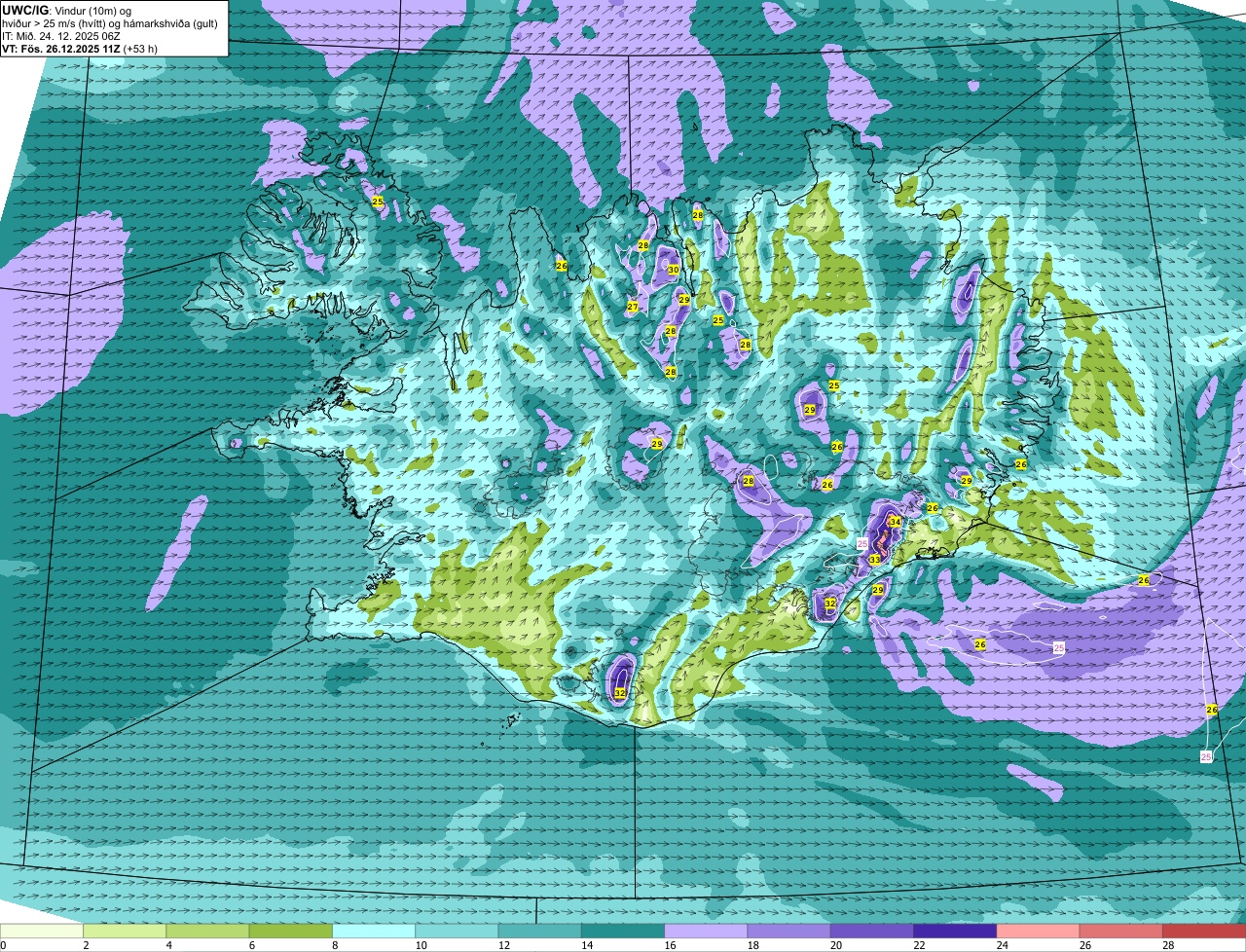Select the lavender 16–18 m/s legend swatch
The height and width of the screenshot is (952, 1246).
click(x=706, y=931)
